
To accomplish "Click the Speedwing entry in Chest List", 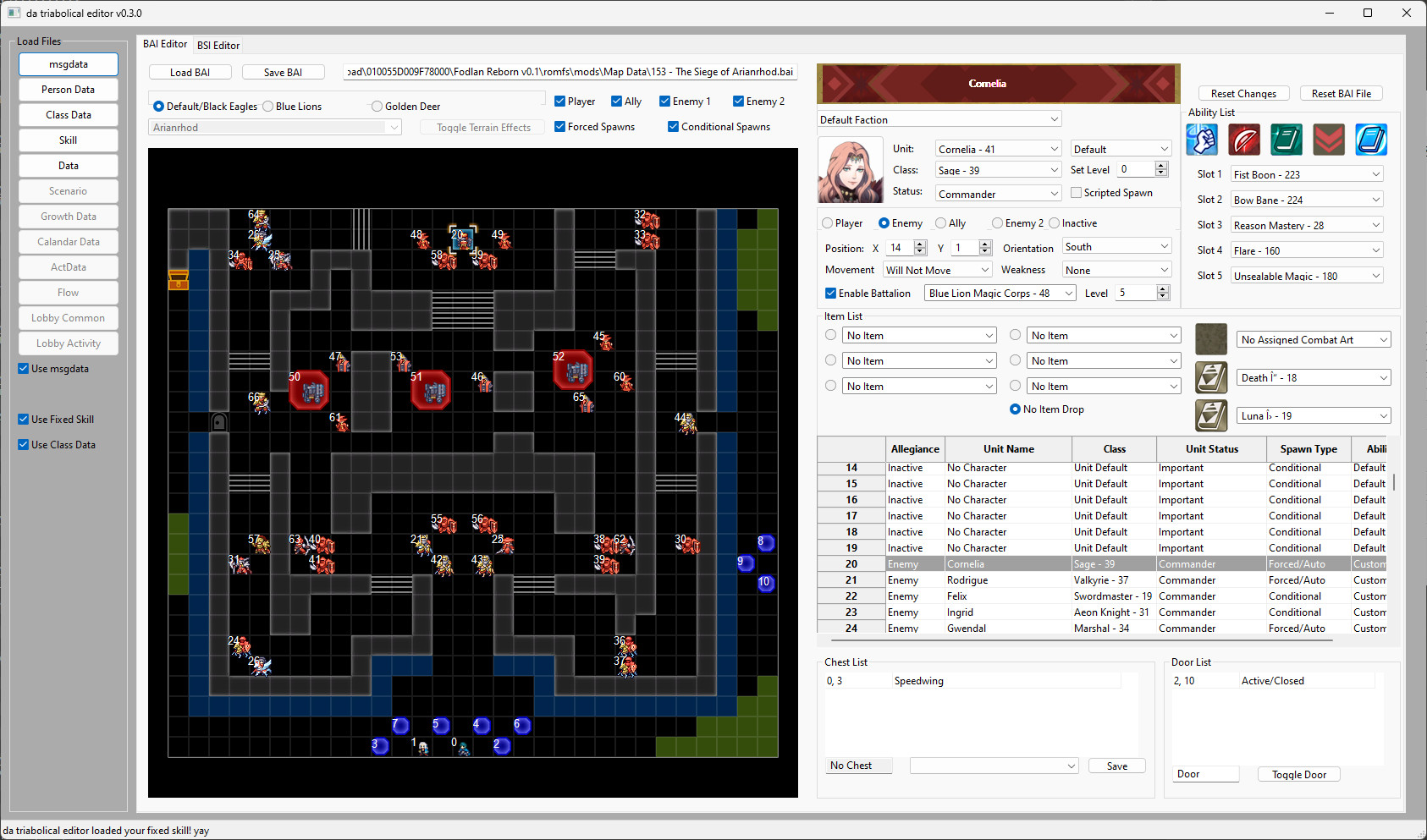I will pos(919,680).
